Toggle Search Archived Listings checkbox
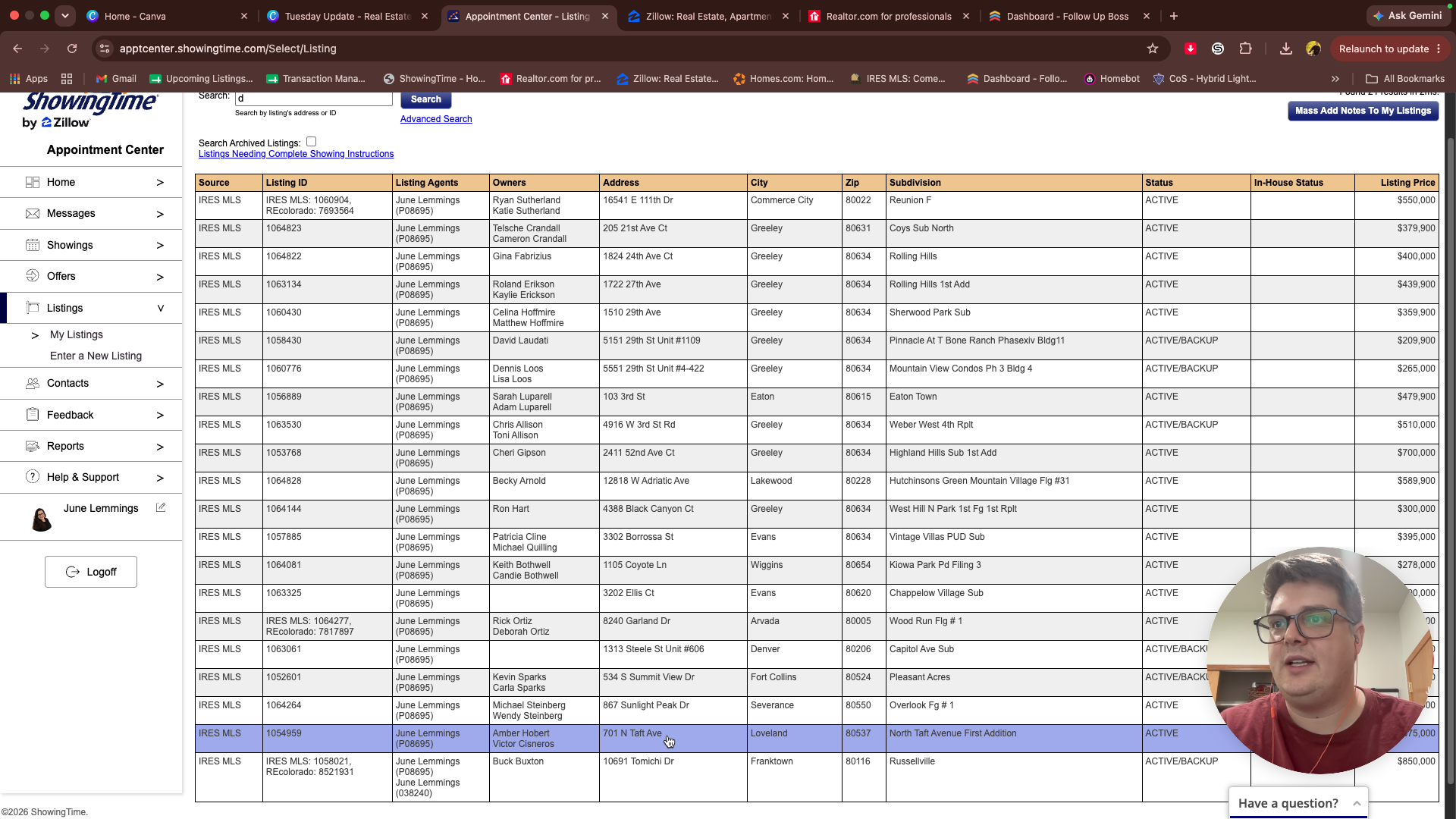The height and width of the screenshot is (819, 1456). [x=312, y=142]
